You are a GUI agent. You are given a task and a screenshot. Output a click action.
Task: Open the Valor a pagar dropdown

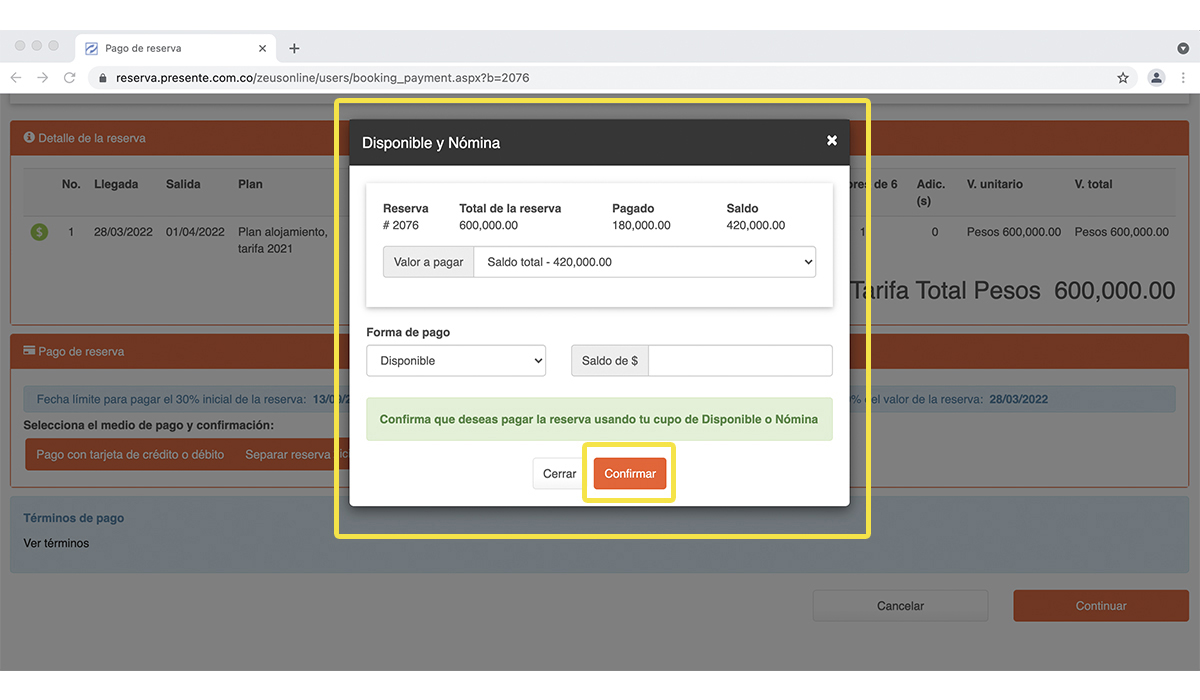point(644,262)
